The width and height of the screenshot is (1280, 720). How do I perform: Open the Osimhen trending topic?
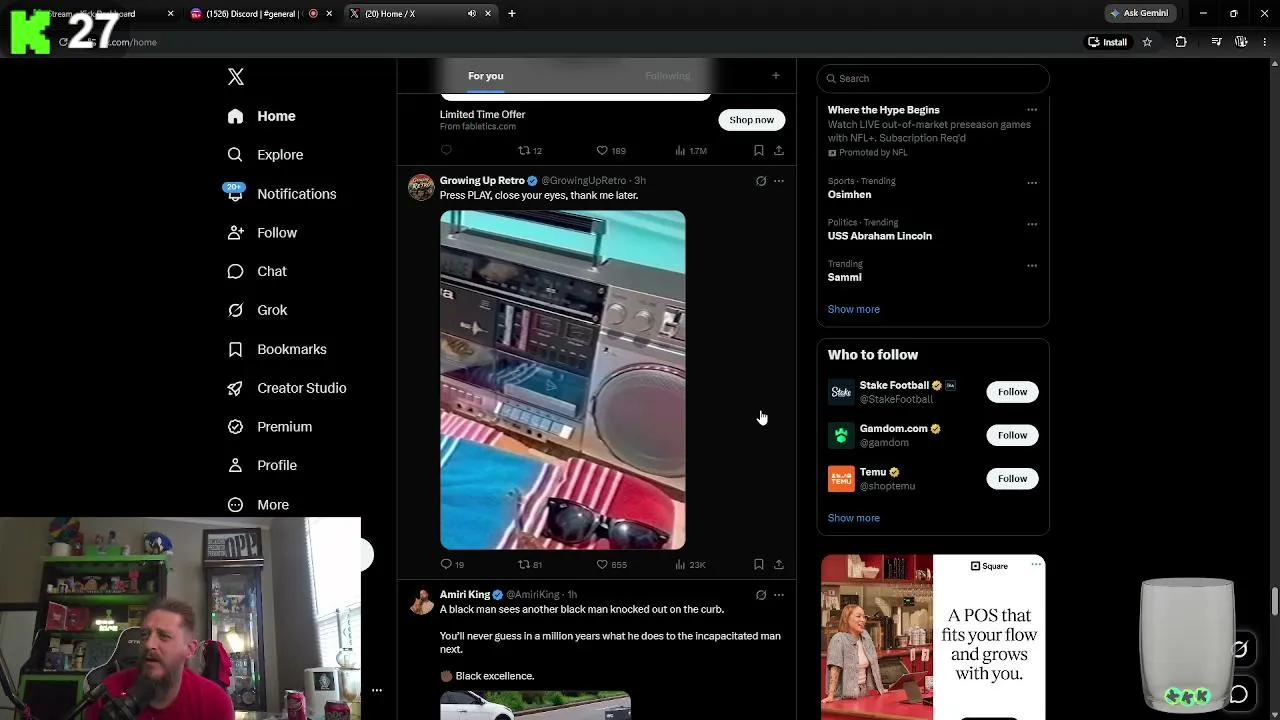tap(849, 195)
